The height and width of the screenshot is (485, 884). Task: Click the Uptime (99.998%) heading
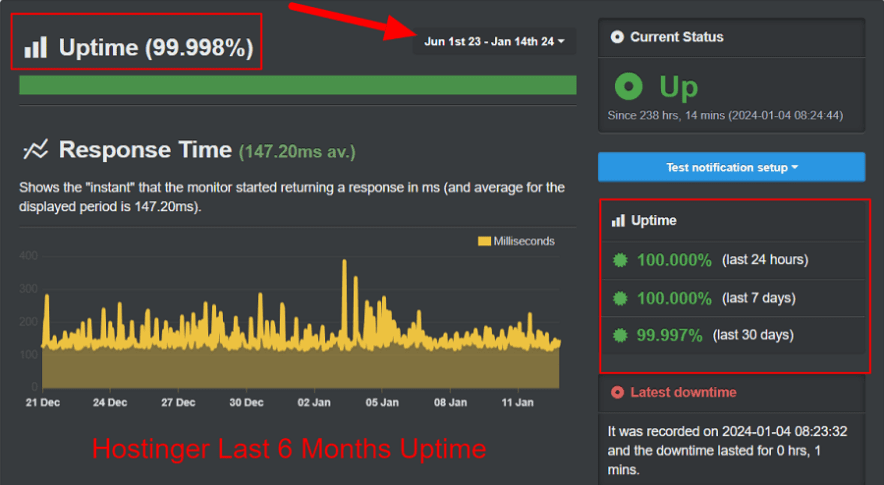tap(155, 47)
